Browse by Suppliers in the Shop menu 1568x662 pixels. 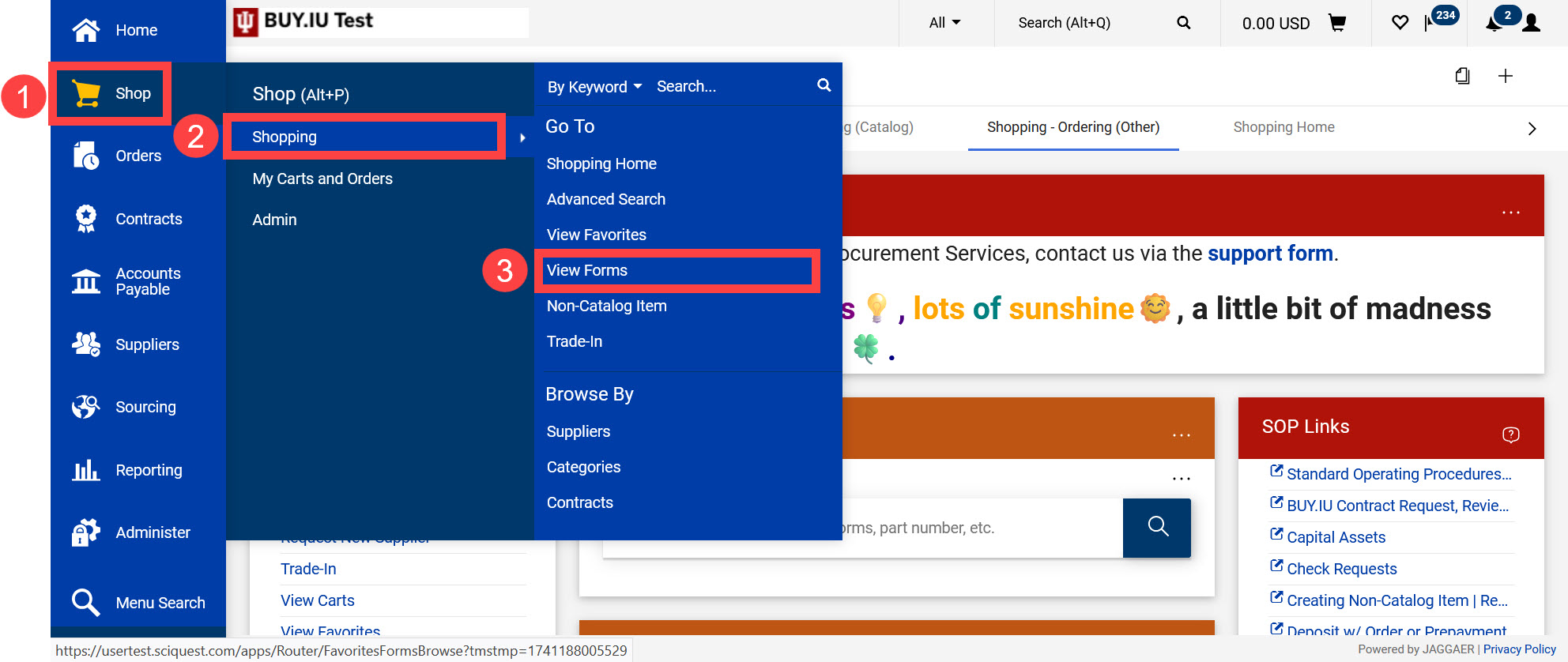579,431
